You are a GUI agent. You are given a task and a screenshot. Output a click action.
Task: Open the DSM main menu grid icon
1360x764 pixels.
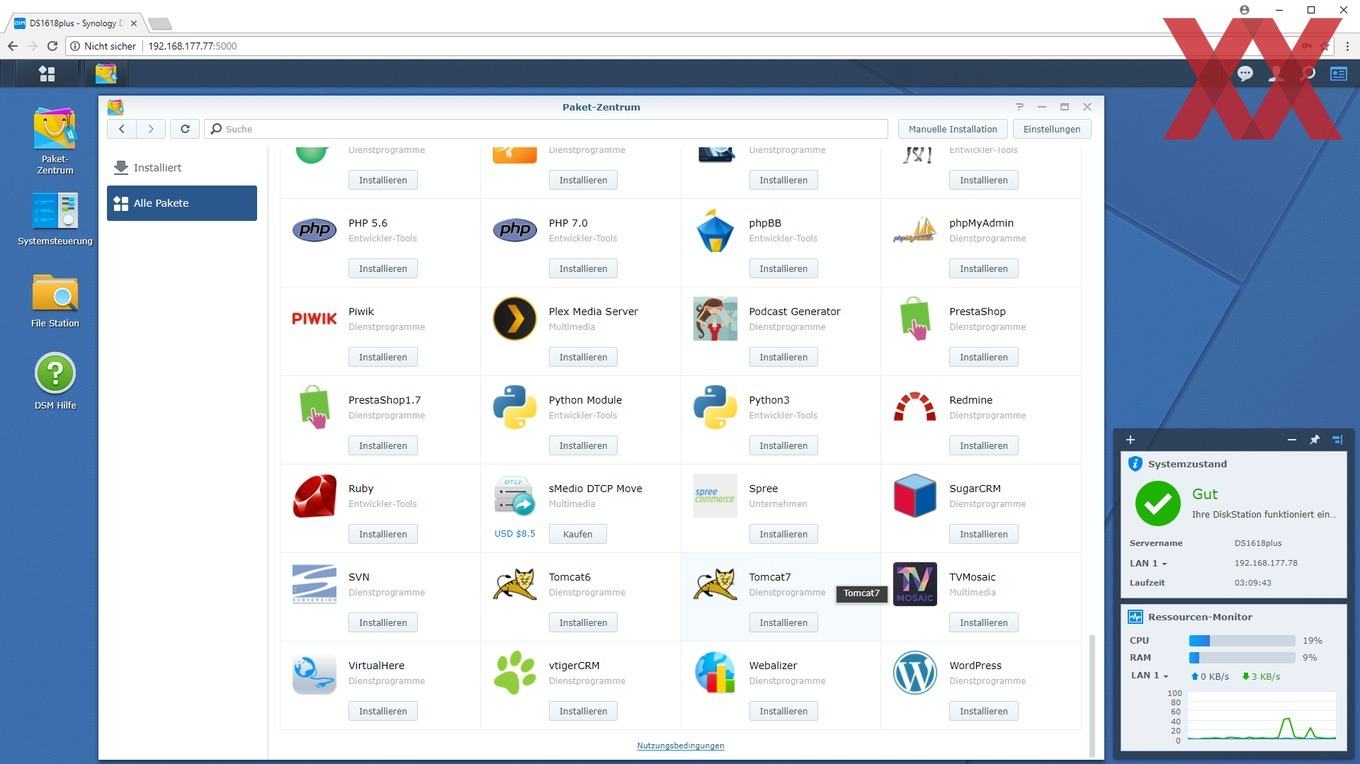click(46, 73)
